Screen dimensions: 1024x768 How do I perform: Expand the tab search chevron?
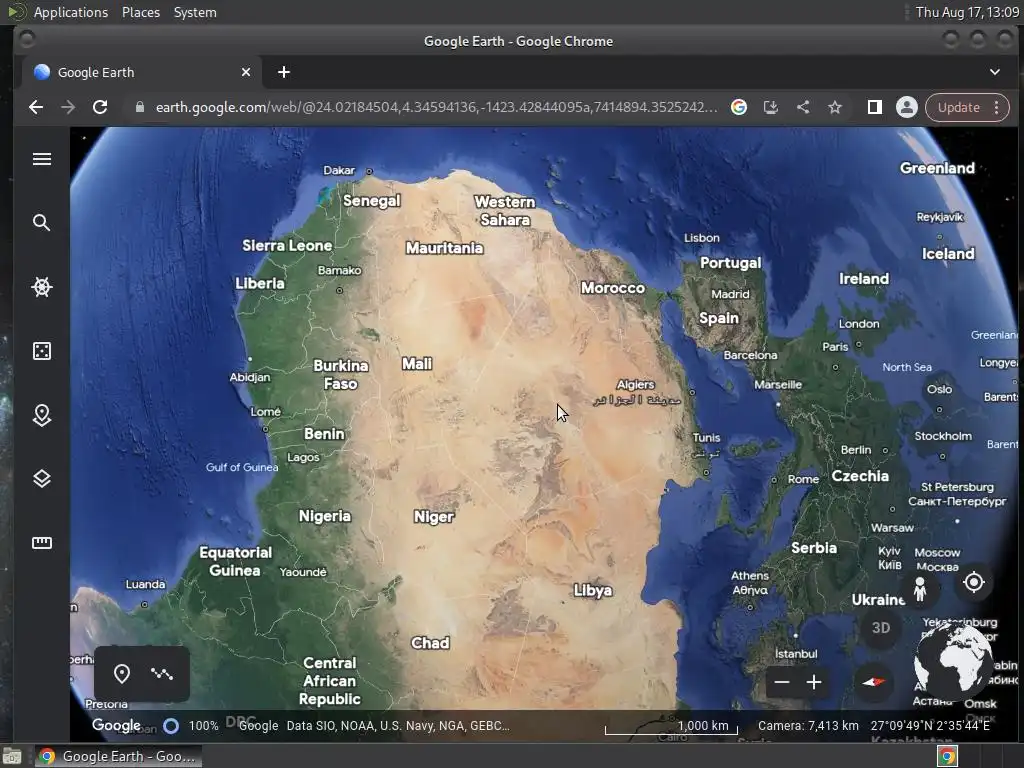point(995,72)
